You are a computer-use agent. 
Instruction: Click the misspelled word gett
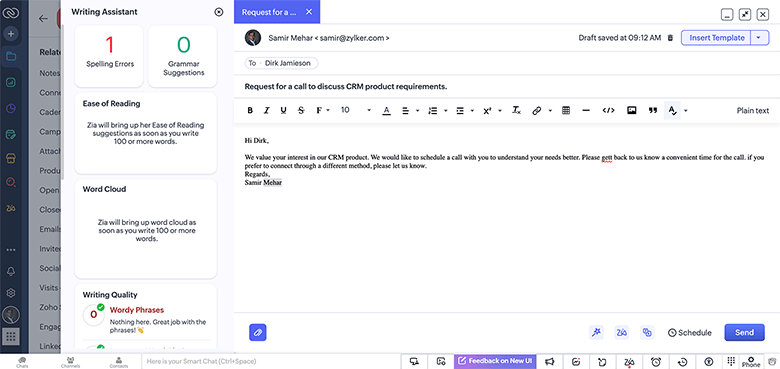point(607,157)
